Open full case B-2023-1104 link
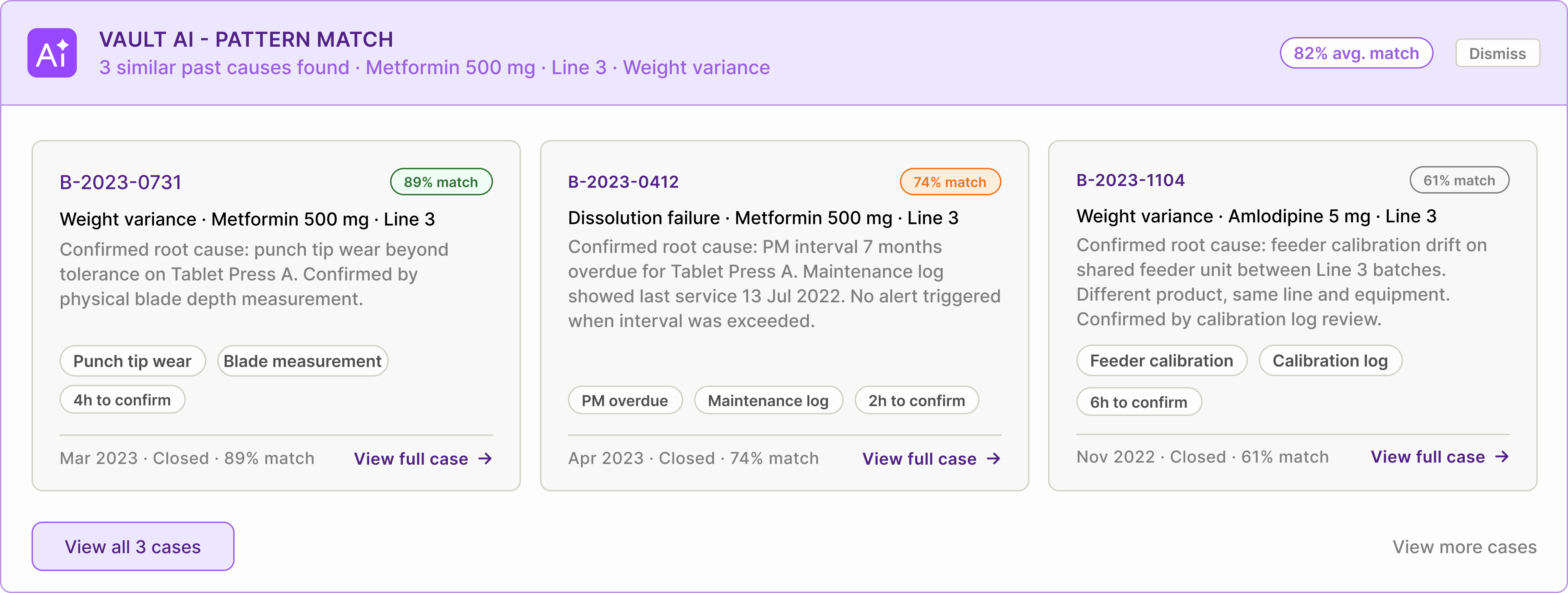This screenshot has height=593, width=1568. pos(1440,457)
